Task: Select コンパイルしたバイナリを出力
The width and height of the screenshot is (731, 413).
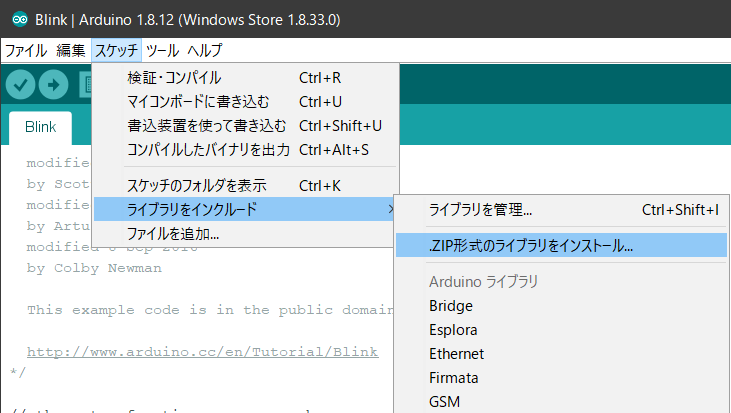Action: (x=246, y=150)
